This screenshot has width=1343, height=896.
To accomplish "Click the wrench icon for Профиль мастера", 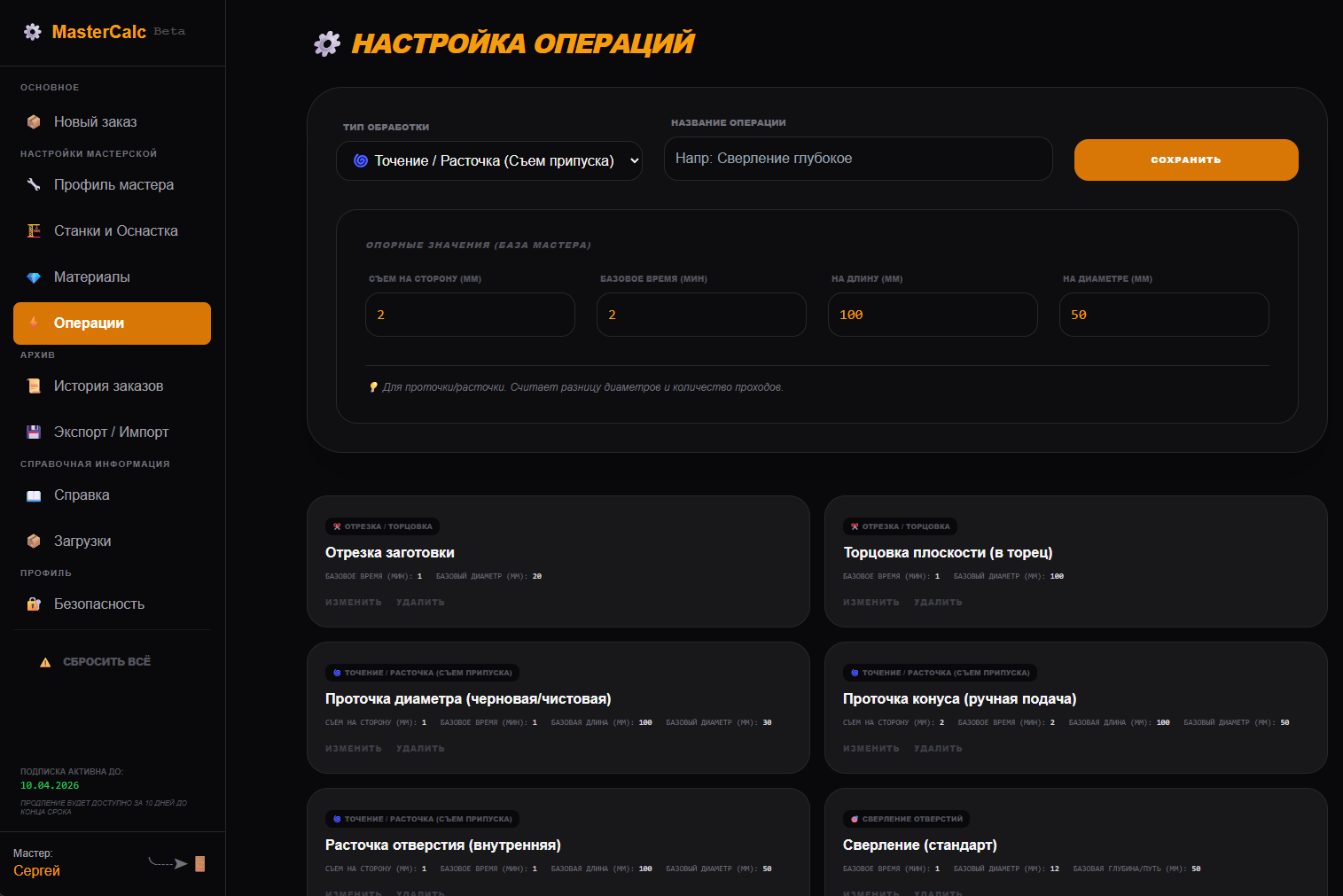I will [x=34, y=185].
